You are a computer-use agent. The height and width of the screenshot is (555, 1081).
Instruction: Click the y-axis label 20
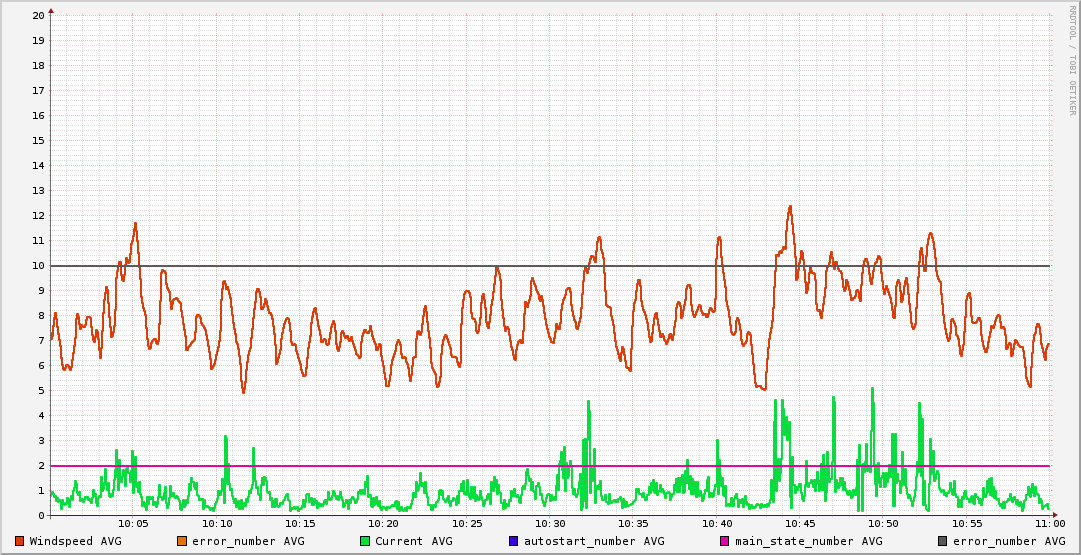[x=38, y=16]
